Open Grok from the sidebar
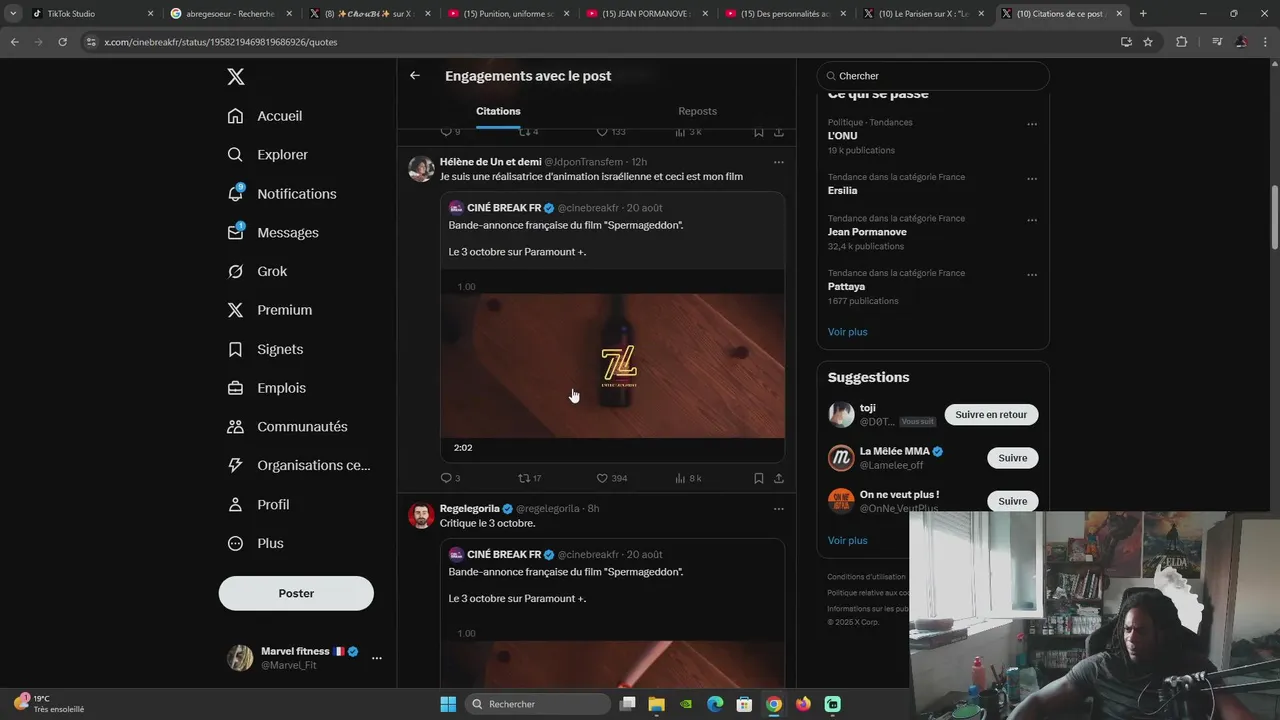 (257, 271)
